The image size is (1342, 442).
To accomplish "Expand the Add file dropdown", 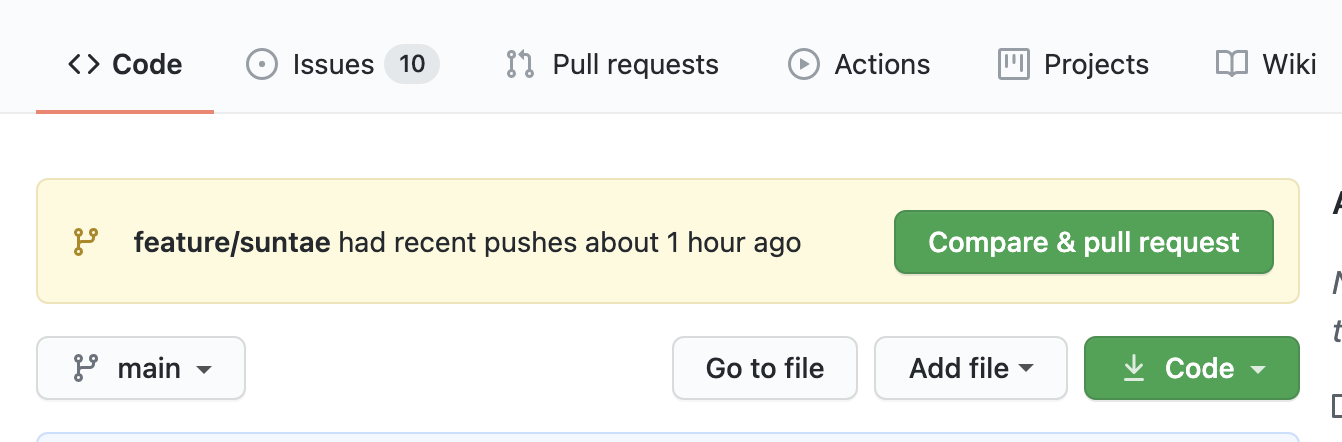I will click(971, 368).
